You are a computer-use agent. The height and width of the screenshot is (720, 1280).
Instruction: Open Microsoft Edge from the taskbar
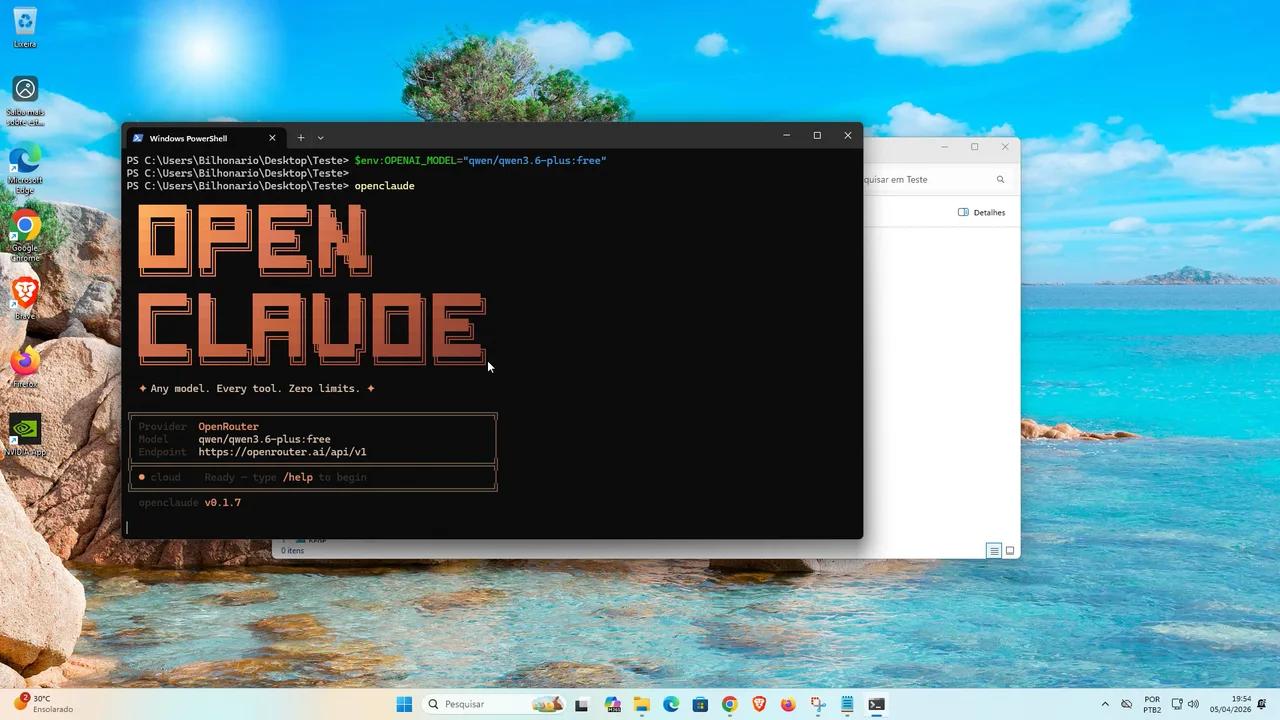coord(671,704)
